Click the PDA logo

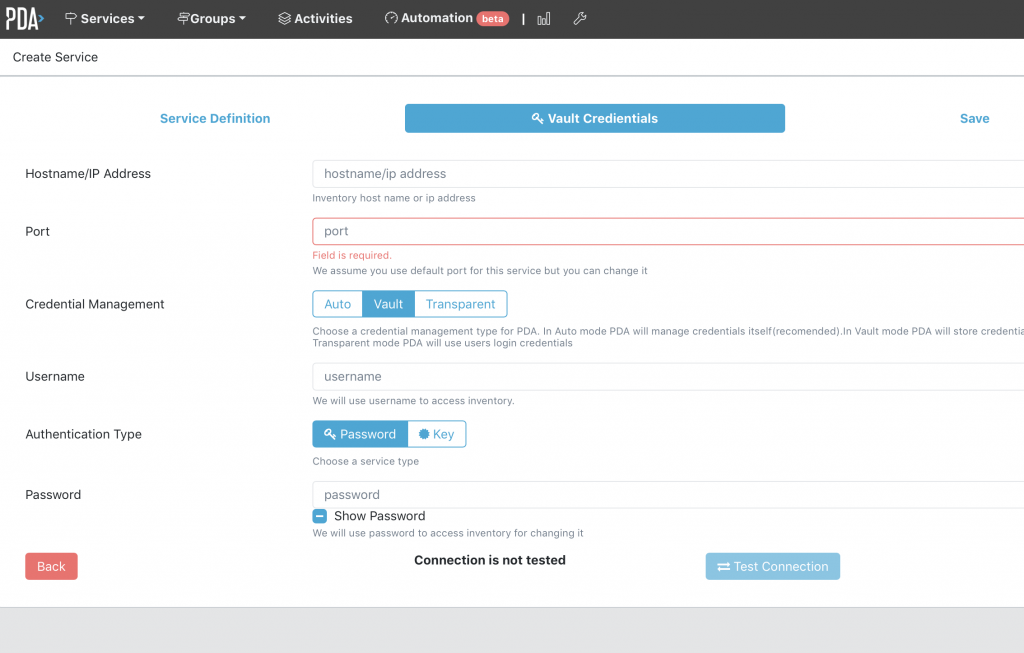[24, 19]
